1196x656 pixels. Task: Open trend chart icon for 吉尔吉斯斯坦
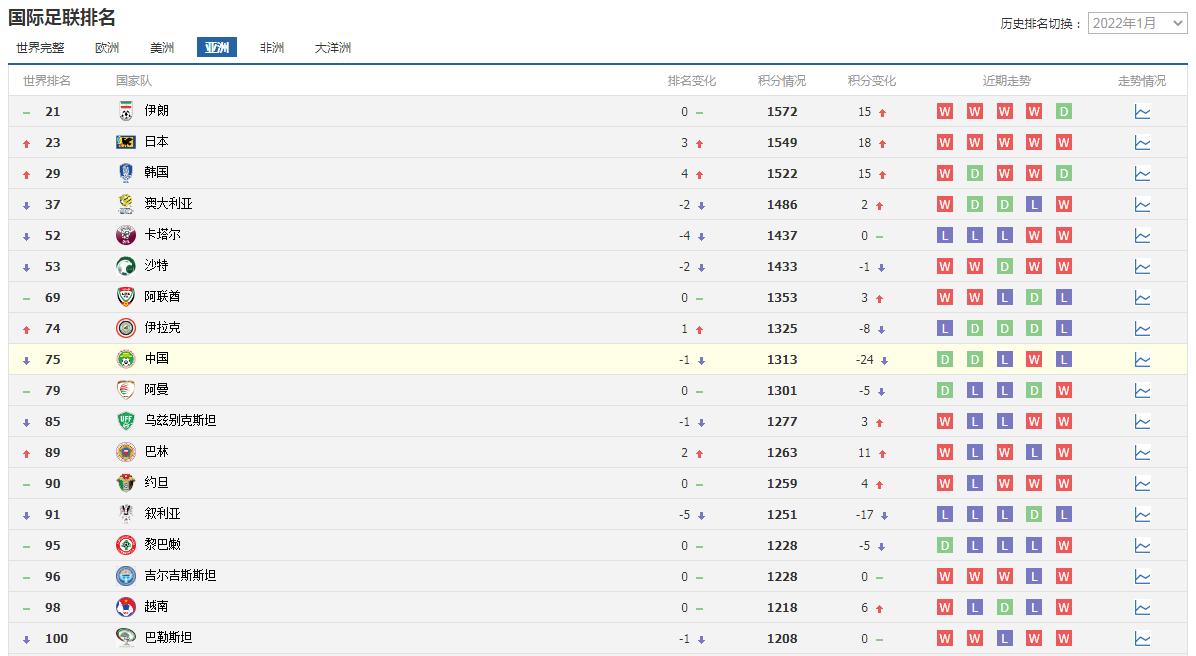tap(1142, 577)
